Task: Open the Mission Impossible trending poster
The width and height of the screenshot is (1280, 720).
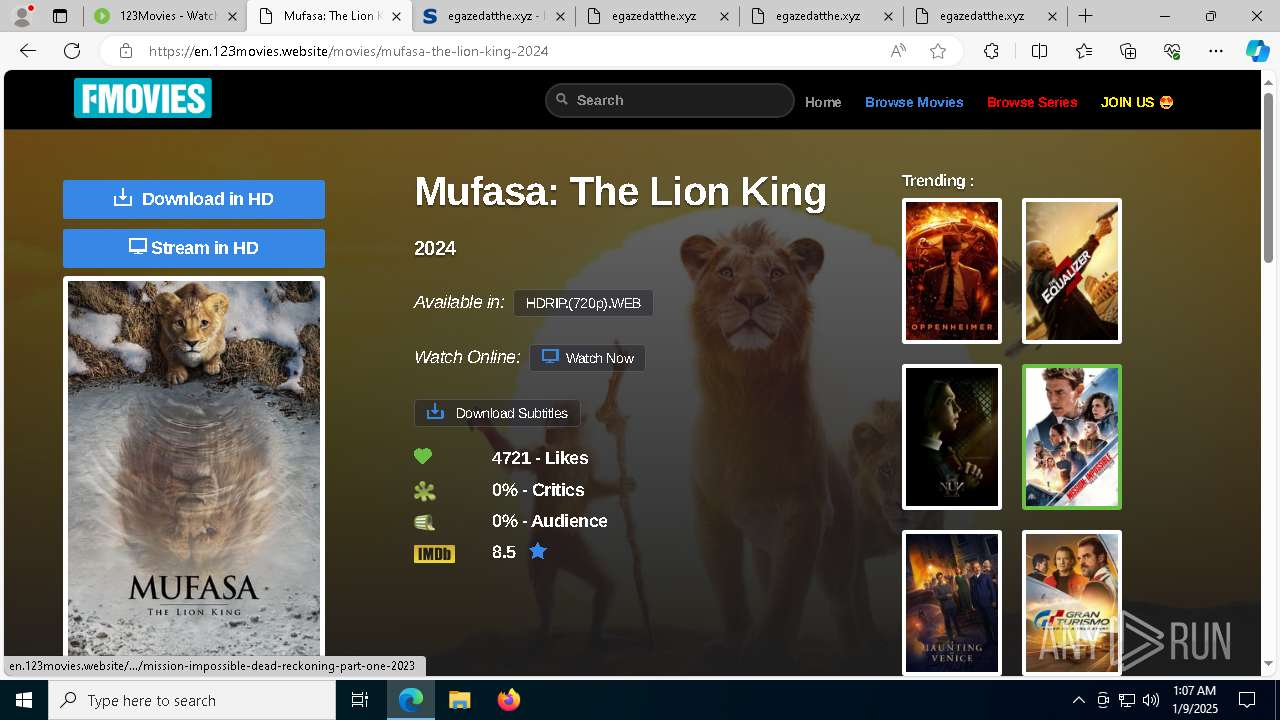Action: (1072, 437)
